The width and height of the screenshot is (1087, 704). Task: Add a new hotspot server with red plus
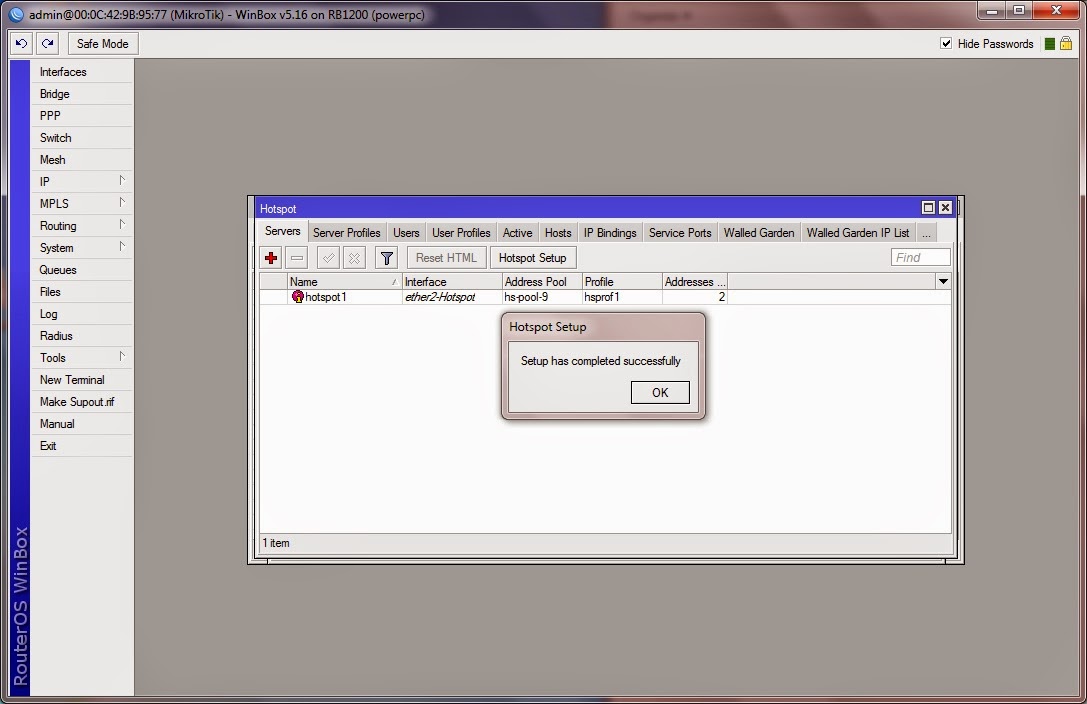(x=271, y=258)
